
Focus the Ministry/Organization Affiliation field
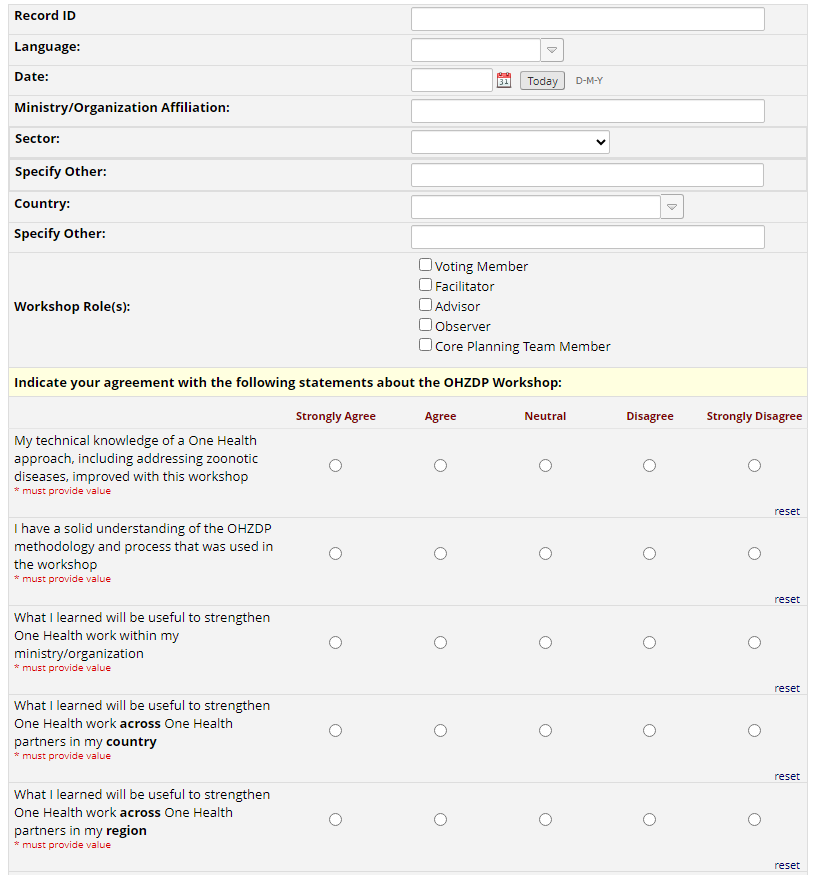coord(587,111)
